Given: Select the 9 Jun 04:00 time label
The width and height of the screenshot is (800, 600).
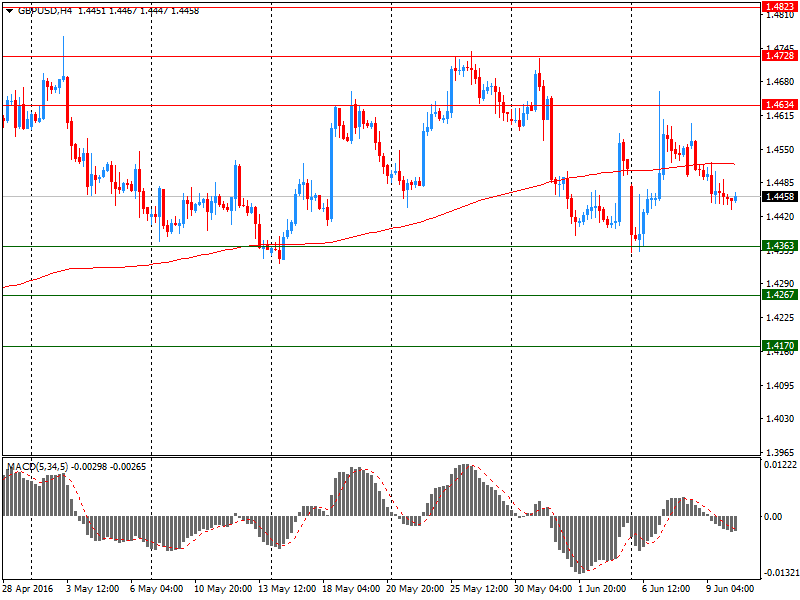Looking at the screenshot, I should (730, 589).
